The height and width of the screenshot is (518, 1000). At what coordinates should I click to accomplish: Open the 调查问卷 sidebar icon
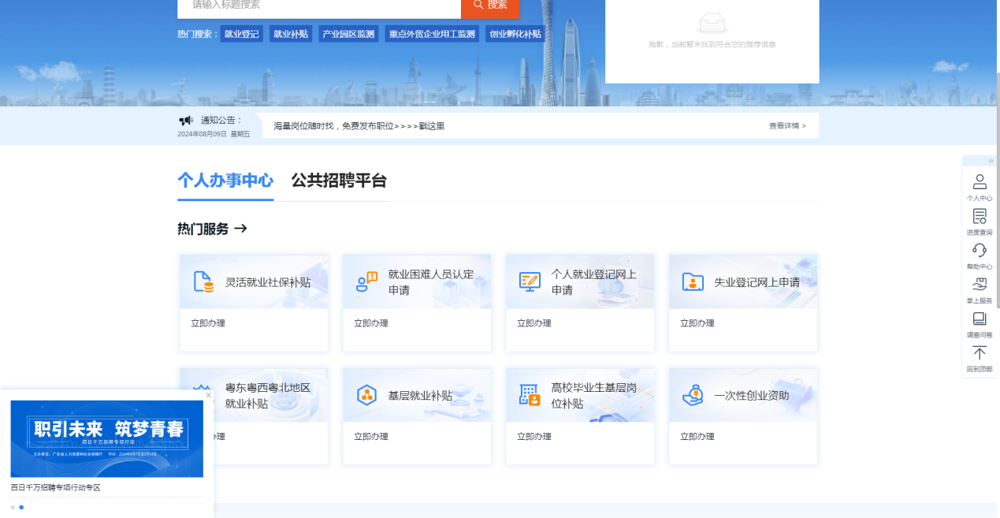(979, 319)
